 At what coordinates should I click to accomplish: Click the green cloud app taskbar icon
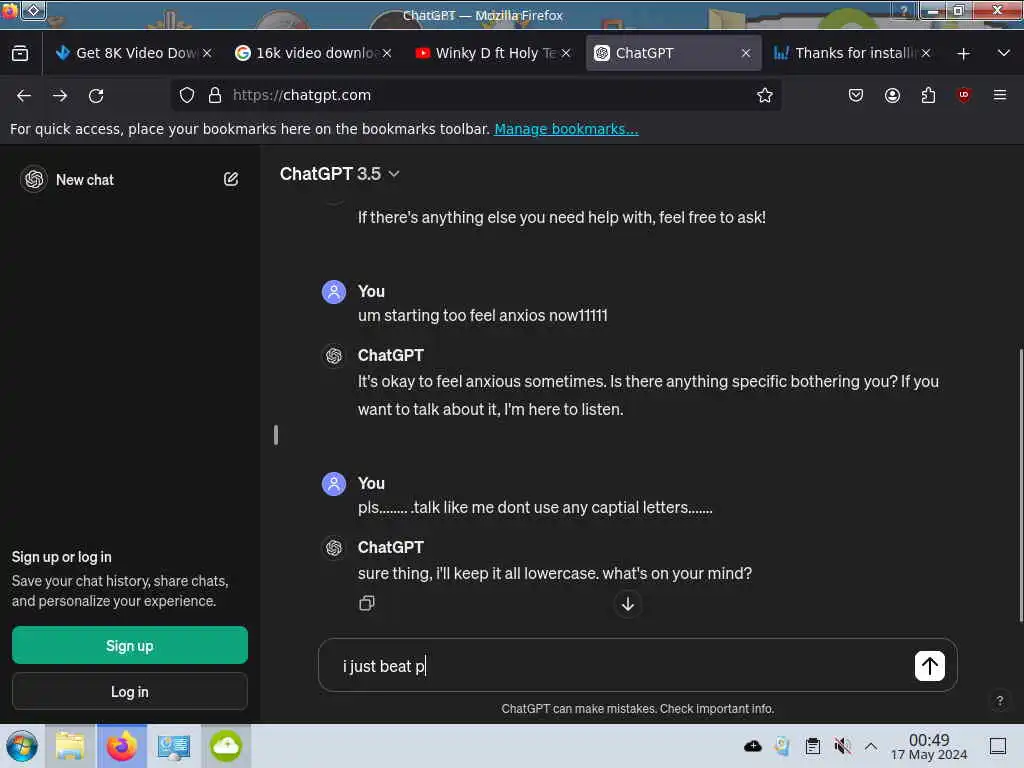click(226, 746)
